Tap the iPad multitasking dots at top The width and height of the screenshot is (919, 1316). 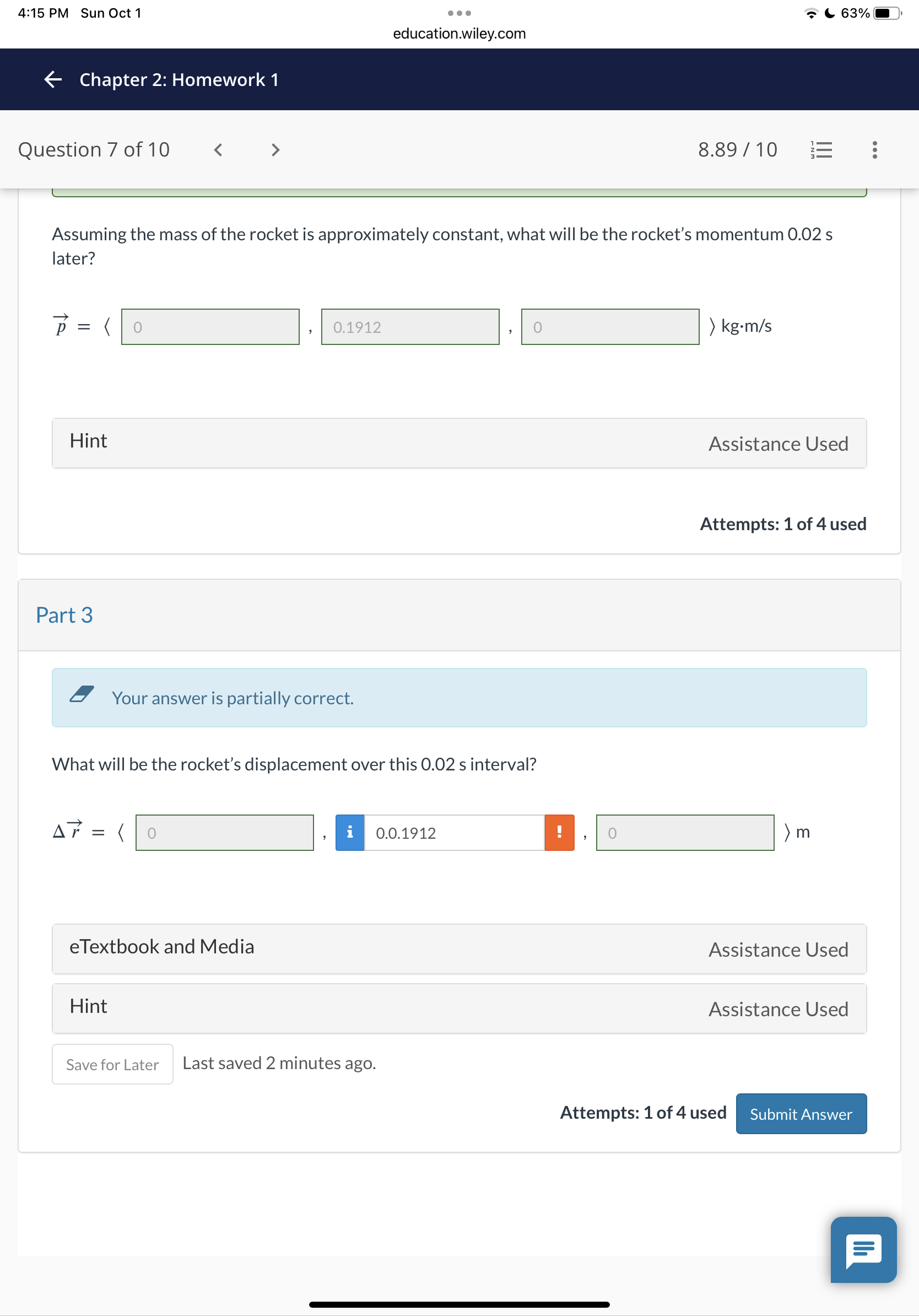pos(459,12)
